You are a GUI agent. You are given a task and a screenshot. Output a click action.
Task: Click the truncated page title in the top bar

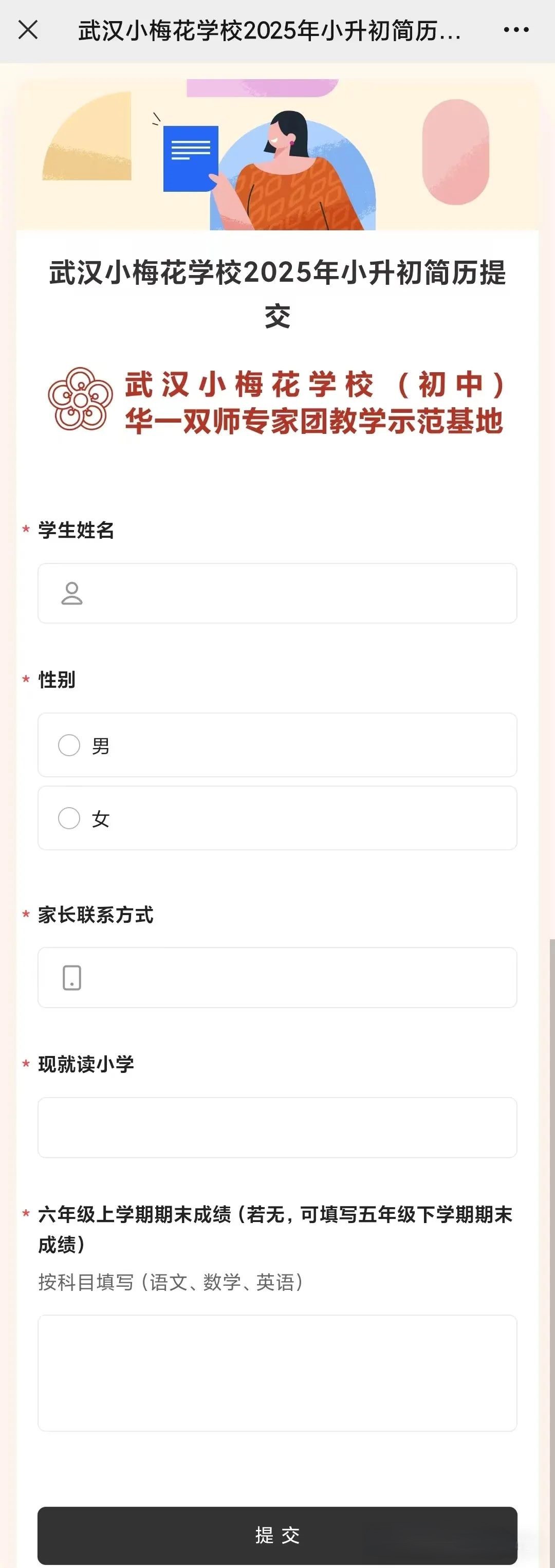[269, 30]
